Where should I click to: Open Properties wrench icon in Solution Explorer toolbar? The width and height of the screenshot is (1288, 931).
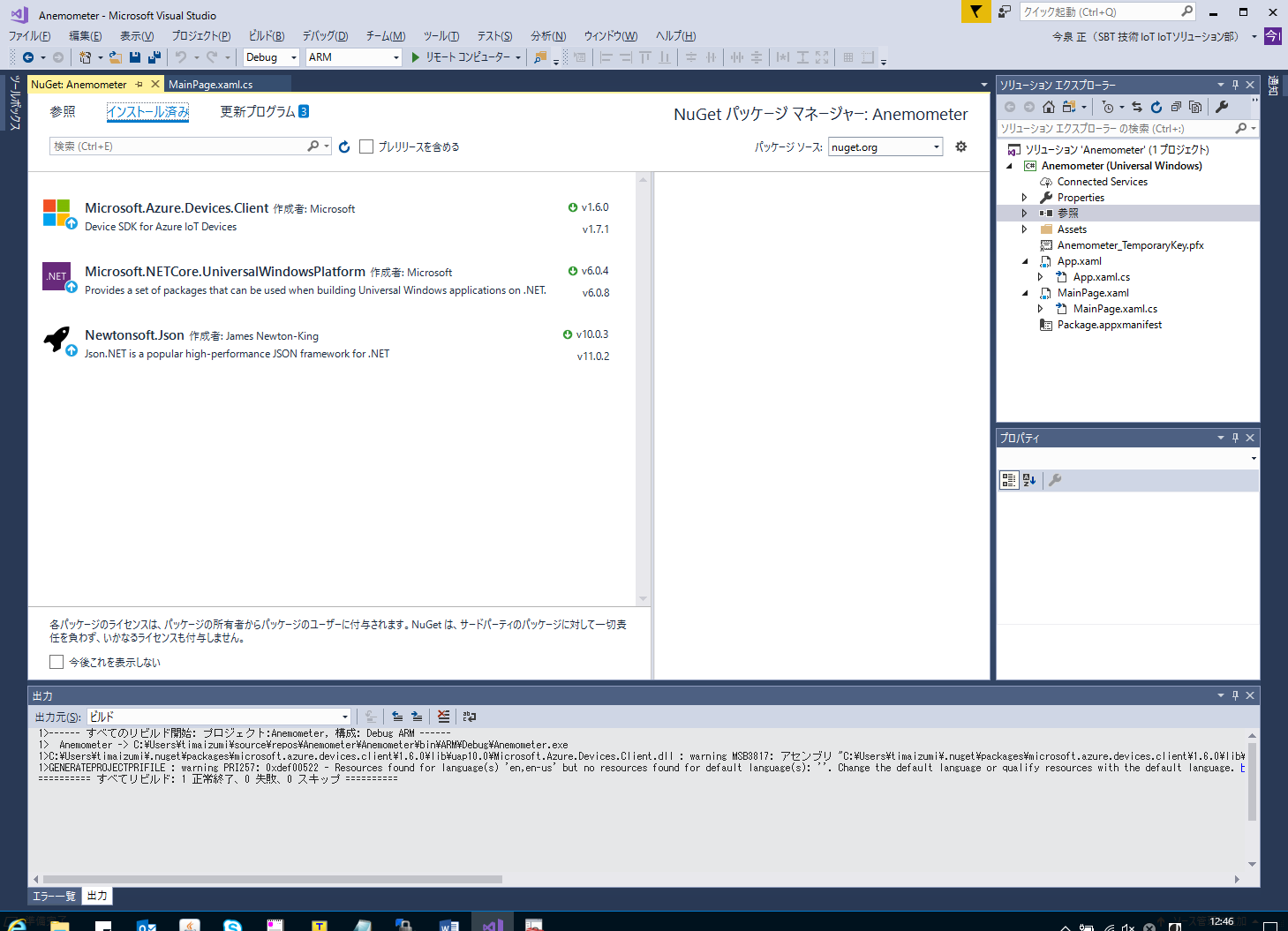coord(1222,107)
